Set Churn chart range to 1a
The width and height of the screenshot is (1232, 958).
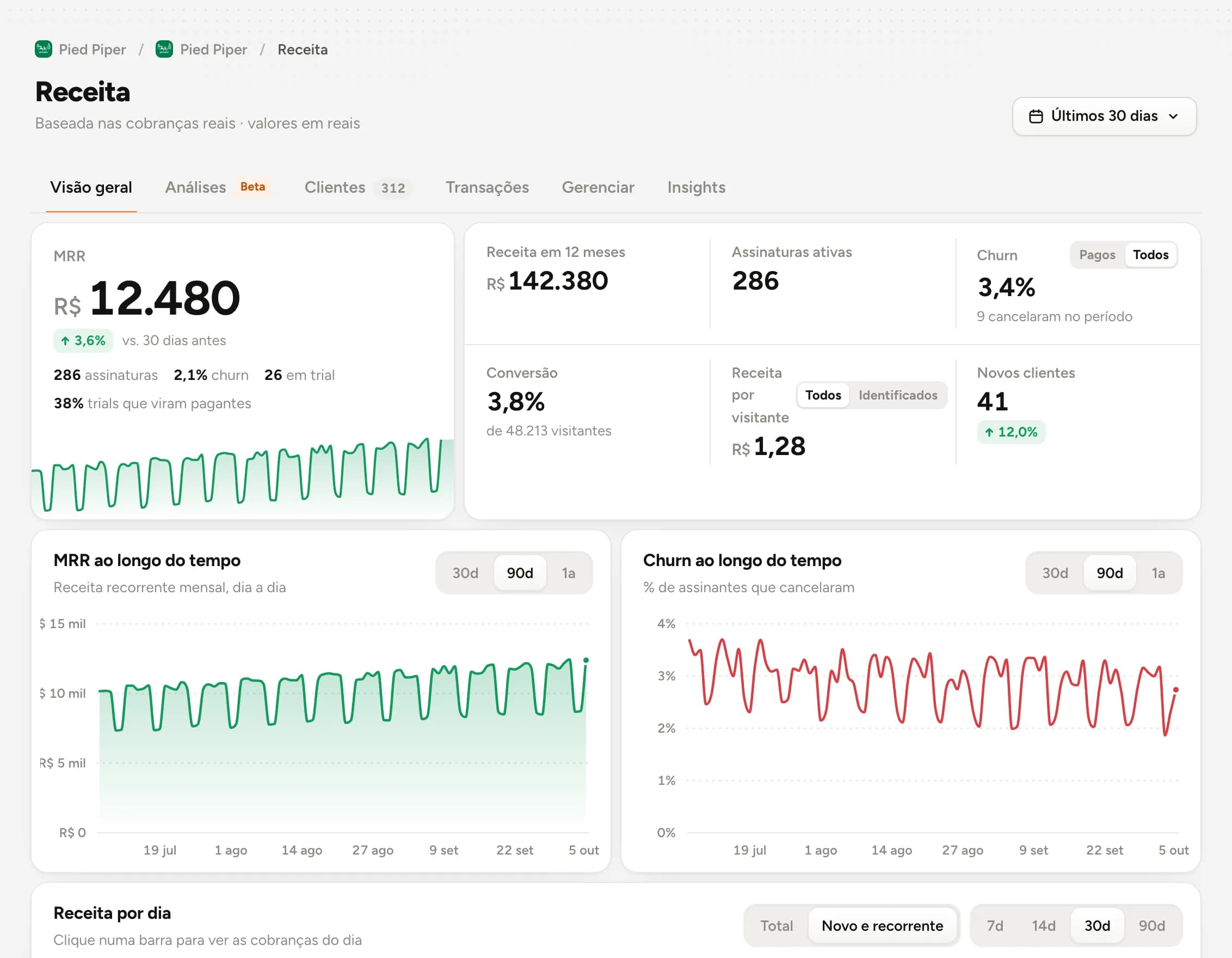click(x=1158, y=573)
